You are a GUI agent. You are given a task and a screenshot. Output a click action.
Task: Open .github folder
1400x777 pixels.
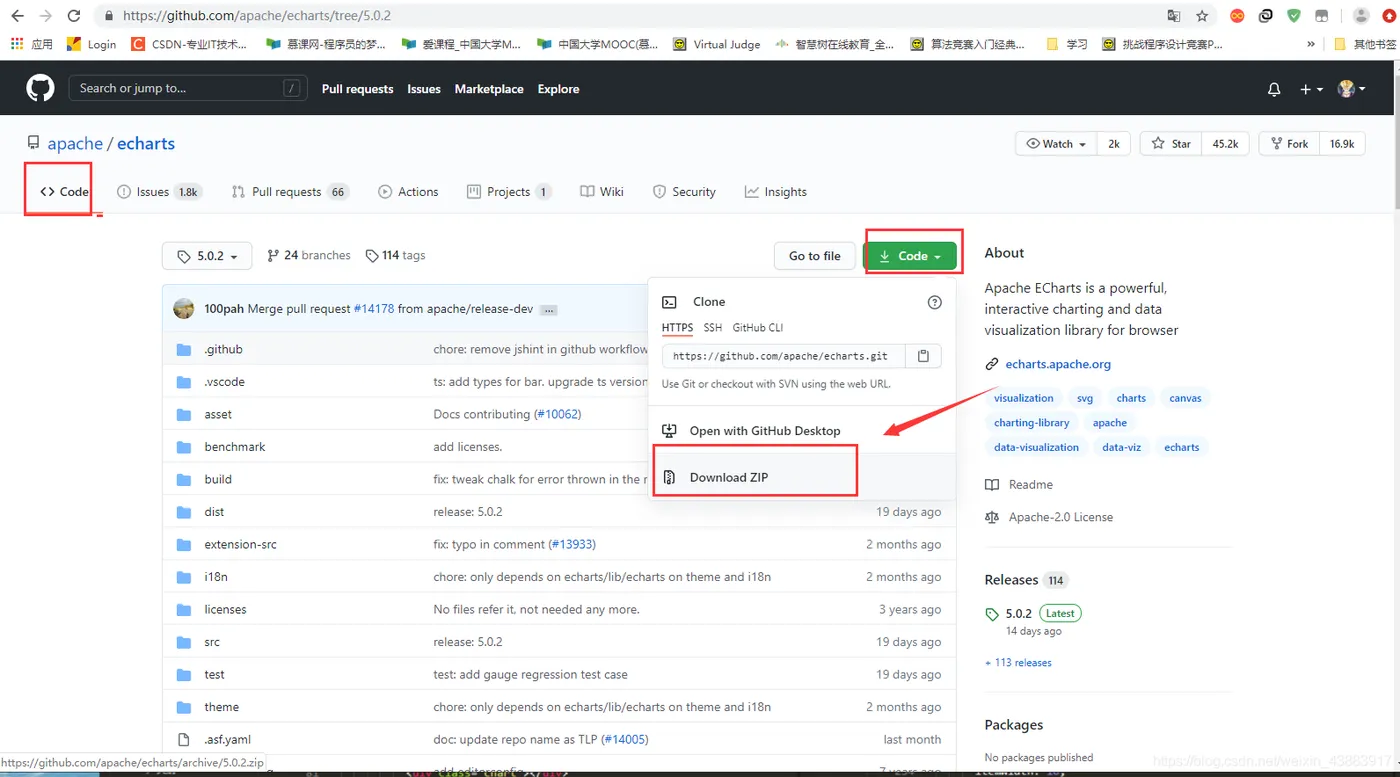(223, 349)
